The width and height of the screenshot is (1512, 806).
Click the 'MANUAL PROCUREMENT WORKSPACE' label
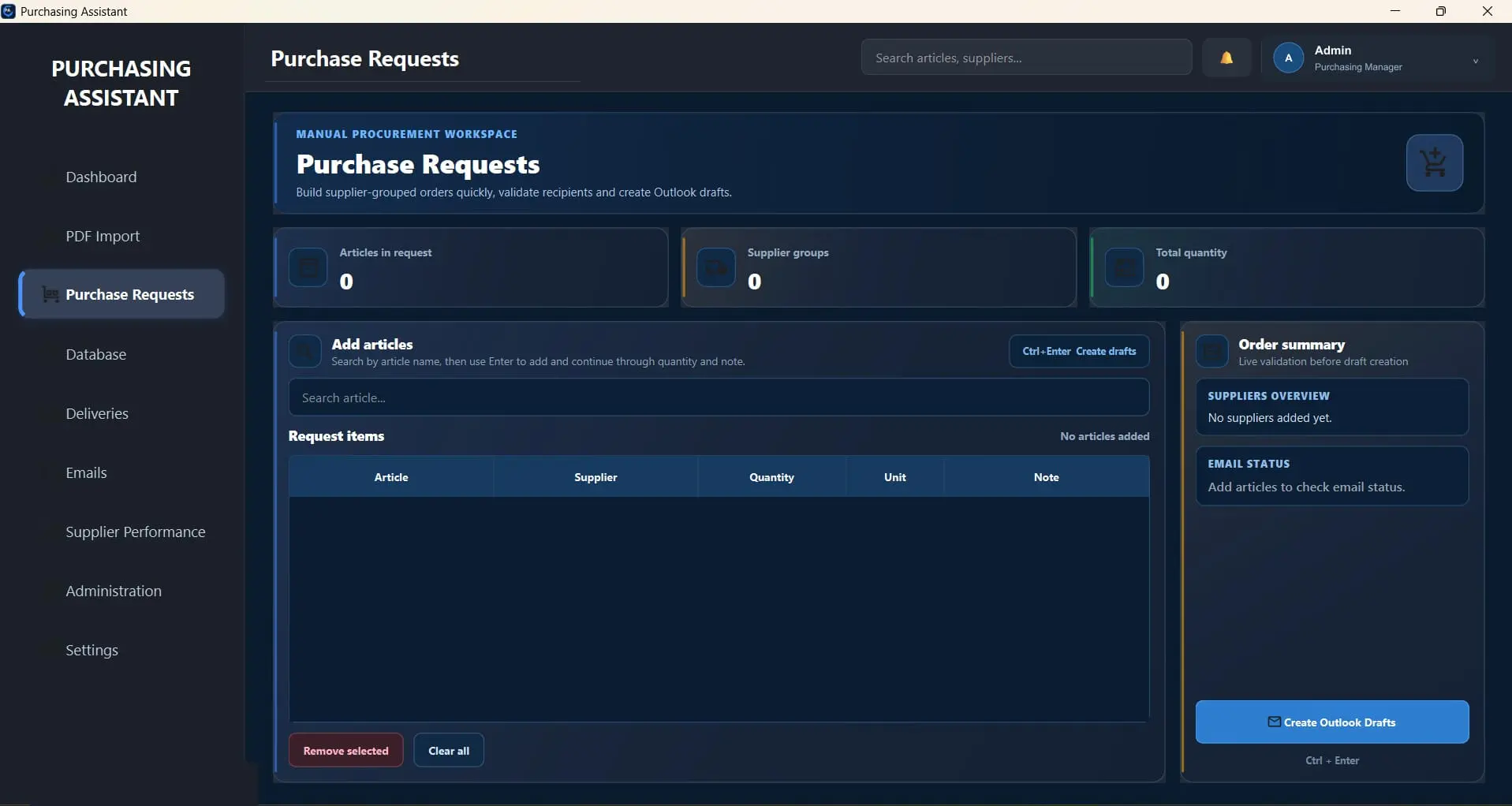coord(407,134)
